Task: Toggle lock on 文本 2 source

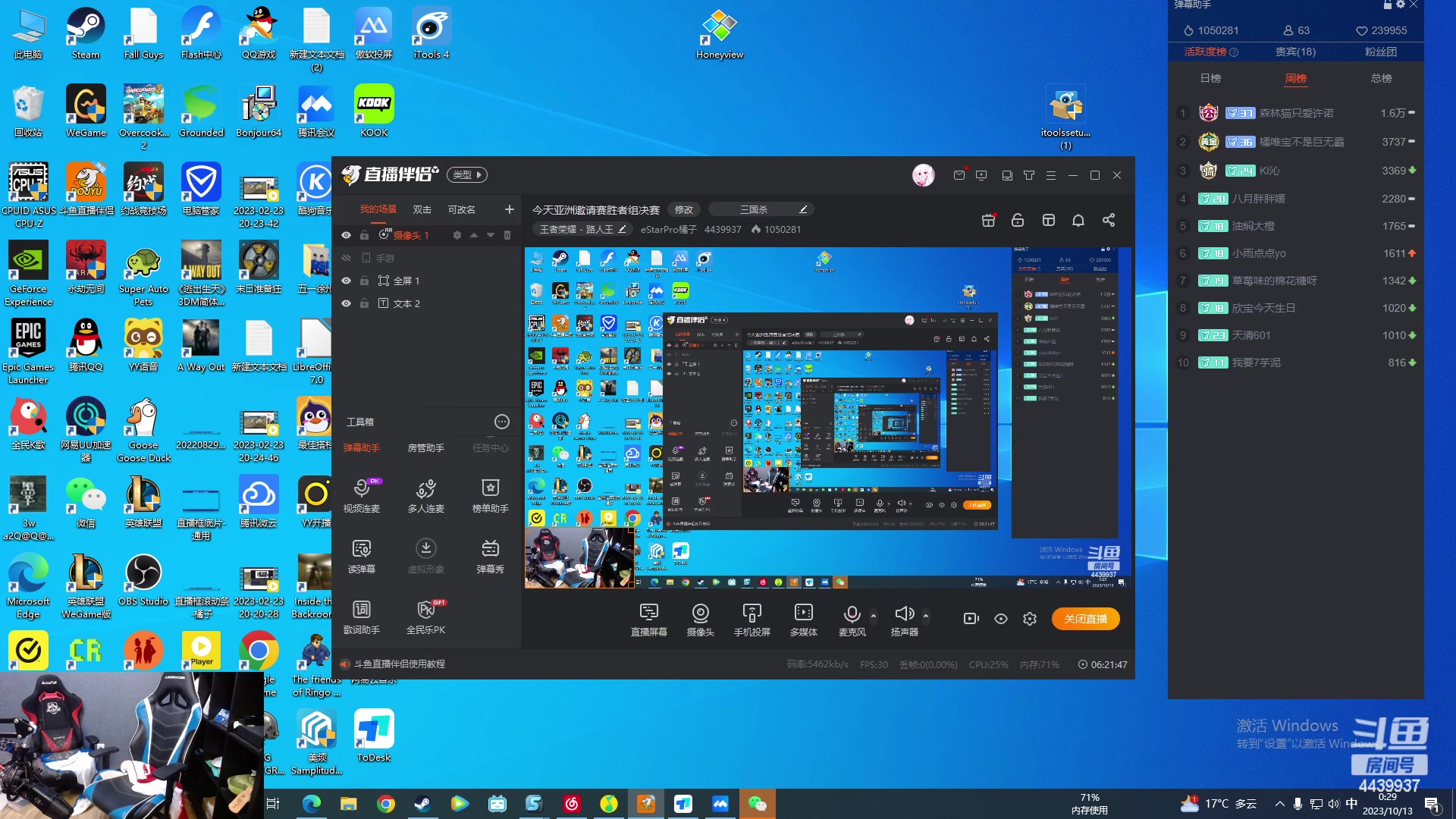Action: [365, 303]
